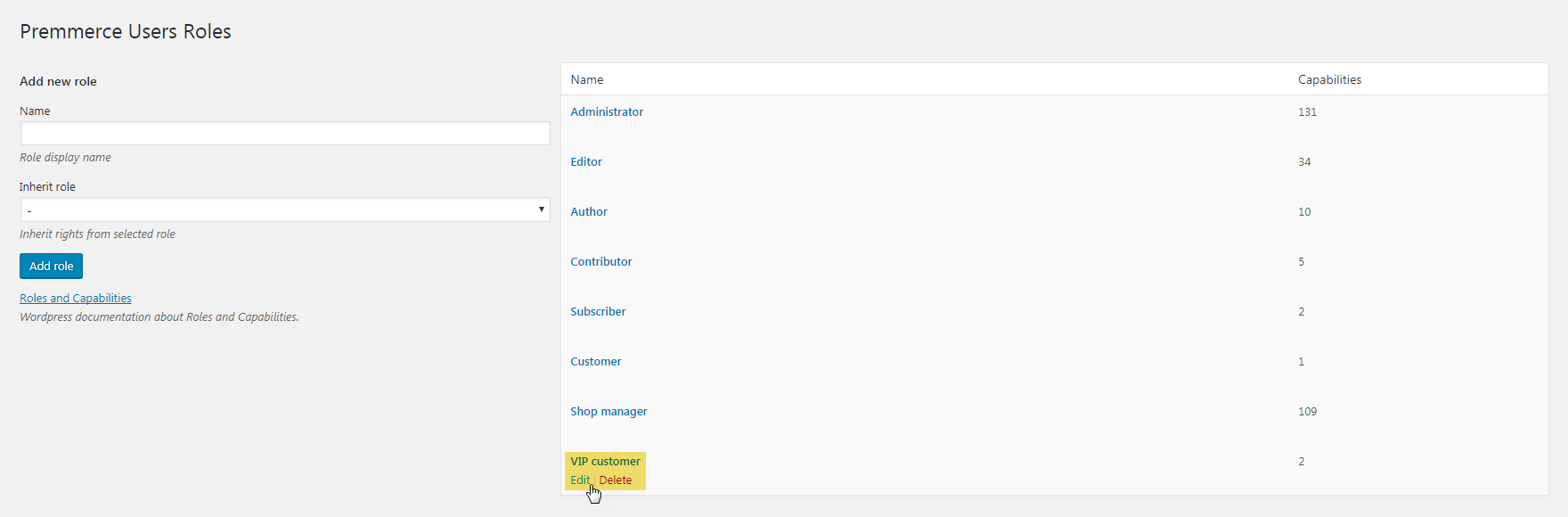
Task: Open the Administrator role
Action: point(607,111)
